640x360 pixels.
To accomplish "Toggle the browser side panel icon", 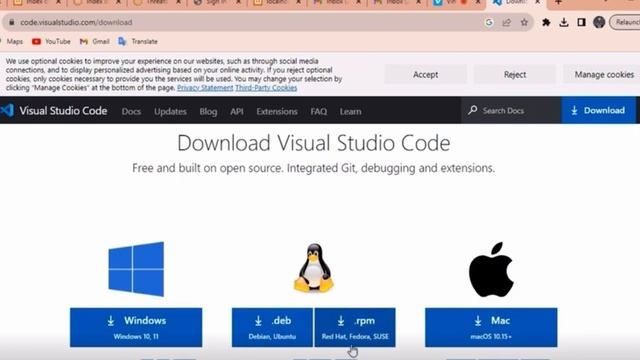I will (581, 22).
